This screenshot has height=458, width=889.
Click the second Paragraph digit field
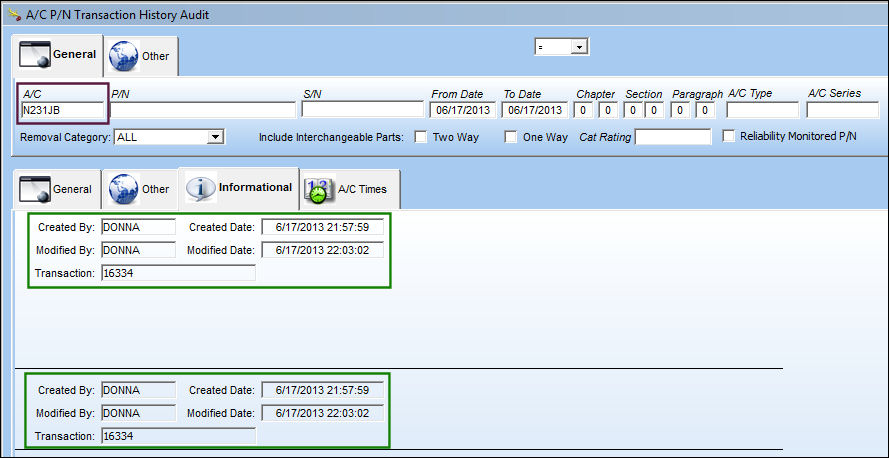(705, 110)
